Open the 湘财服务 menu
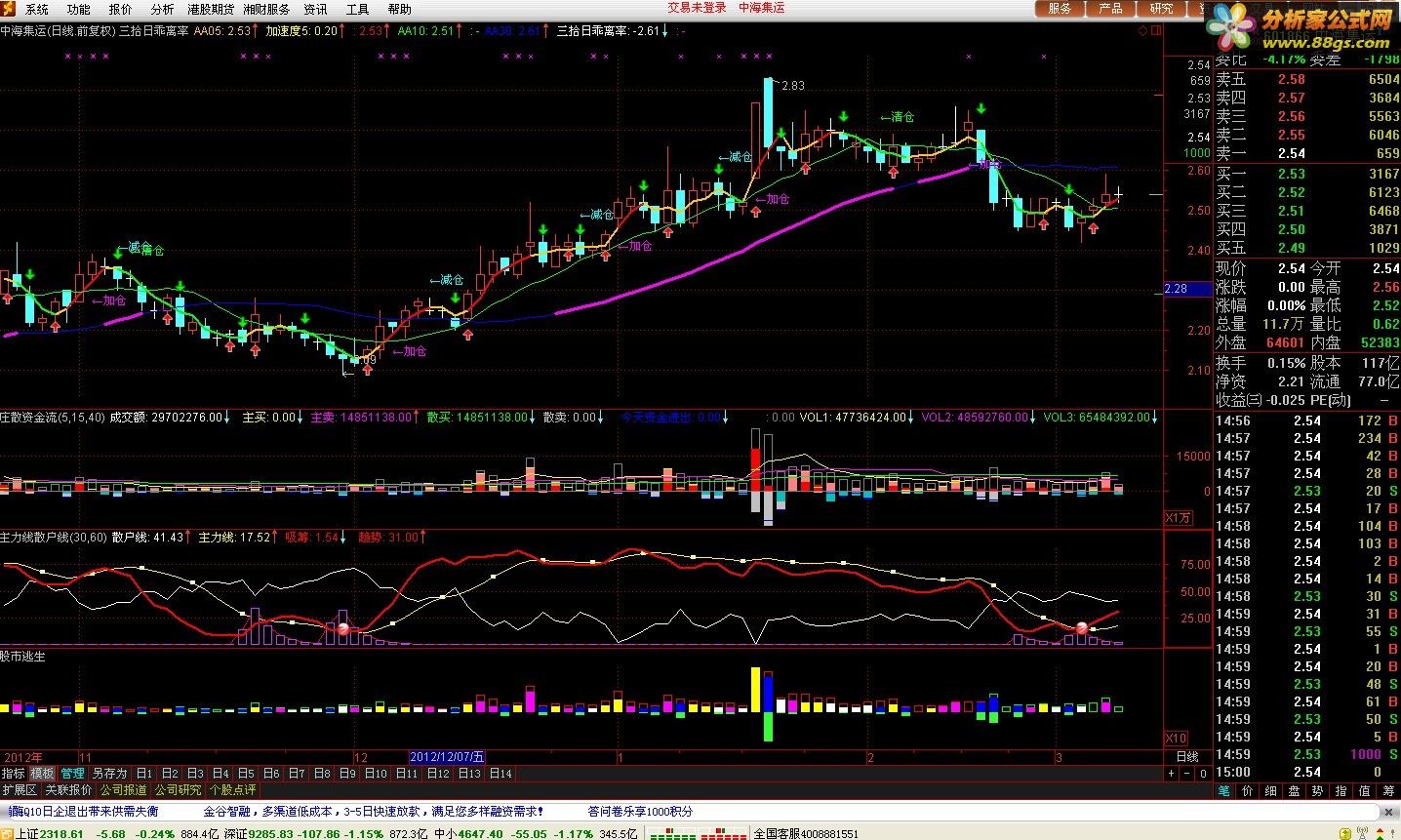Viewport: 1401px width, 840px height. point(266,9)
